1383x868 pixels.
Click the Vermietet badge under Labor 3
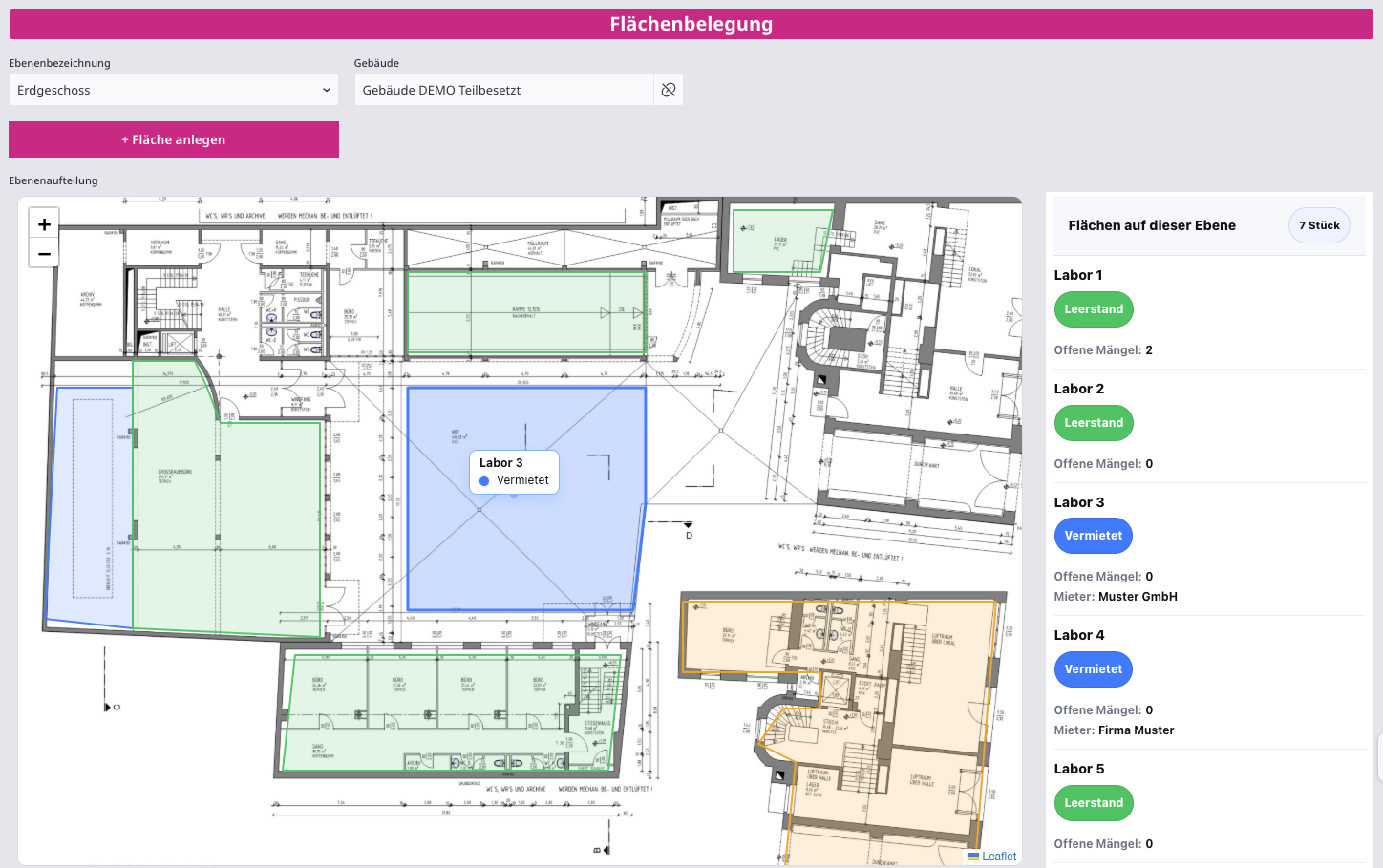1094,536
